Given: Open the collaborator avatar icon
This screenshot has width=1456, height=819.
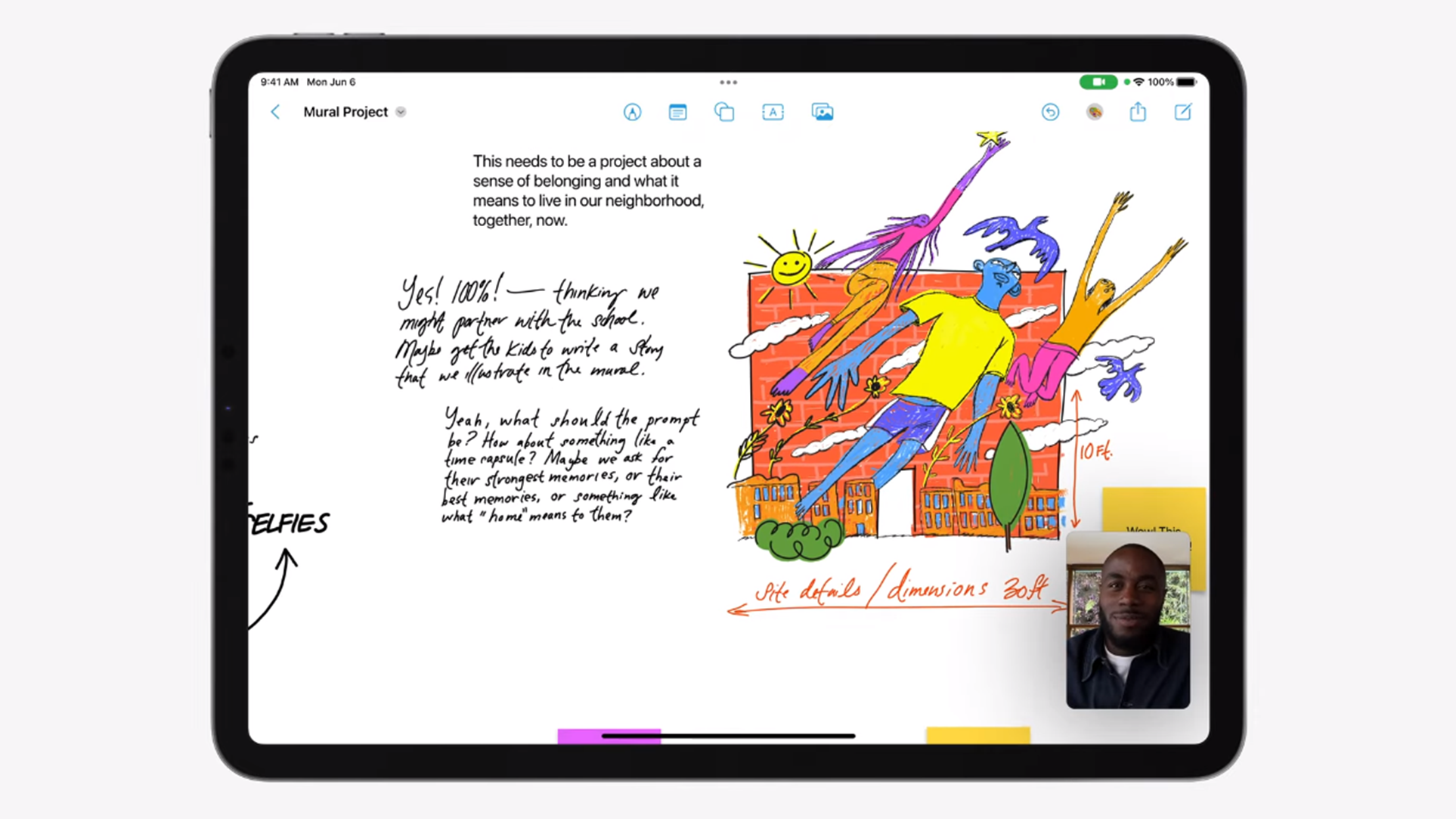Looking at the screenshot, I should coord(1094,112).
